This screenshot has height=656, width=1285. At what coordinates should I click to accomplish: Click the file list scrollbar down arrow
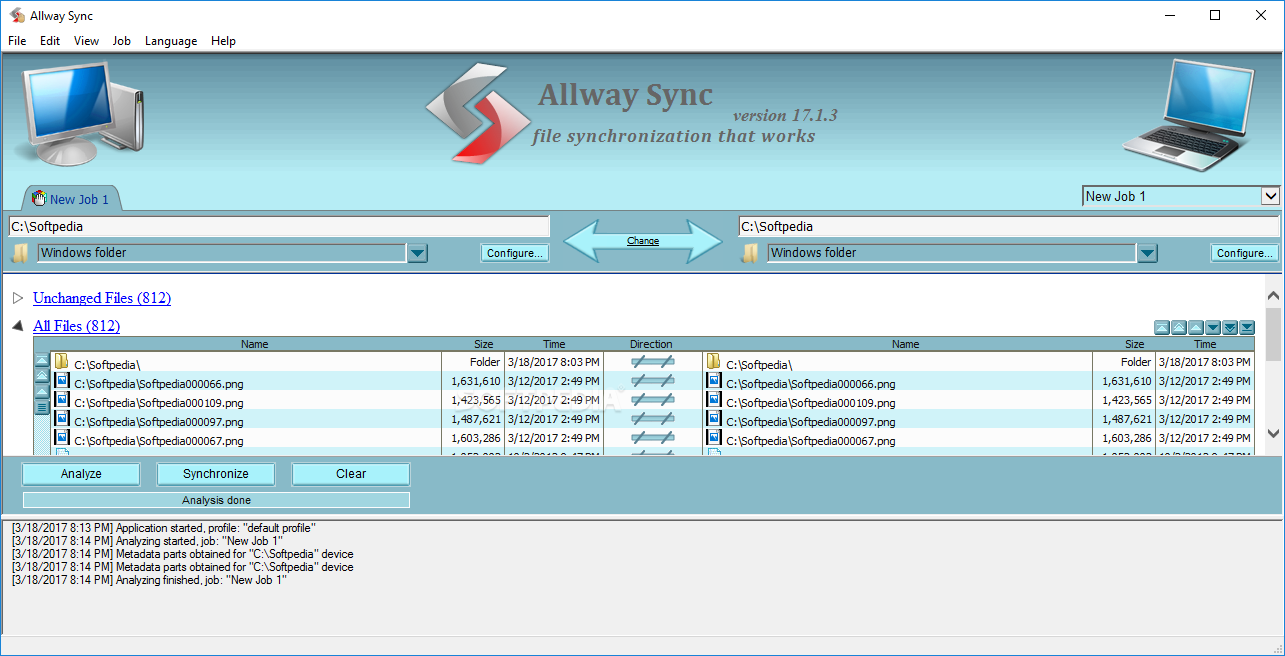(x=1273, y=433)
